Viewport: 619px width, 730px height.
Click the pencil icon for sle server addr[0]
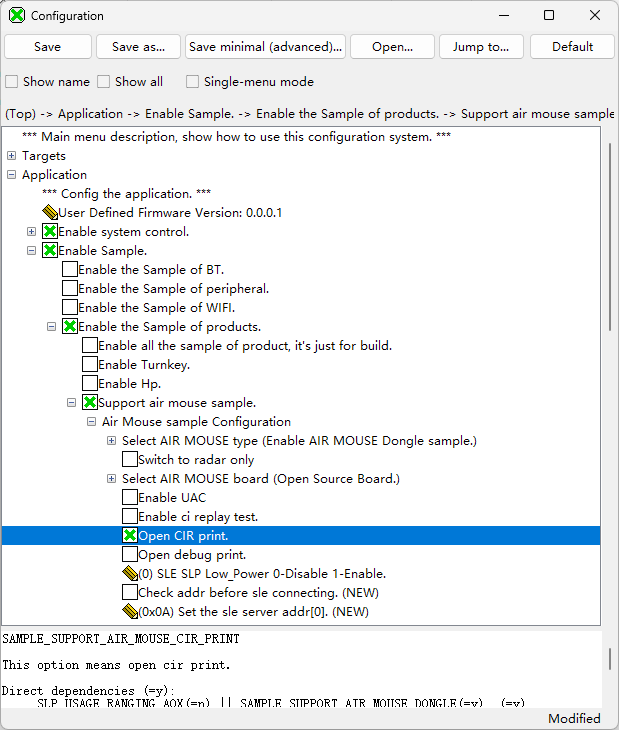pyautogui.click(x=130, y=611)
